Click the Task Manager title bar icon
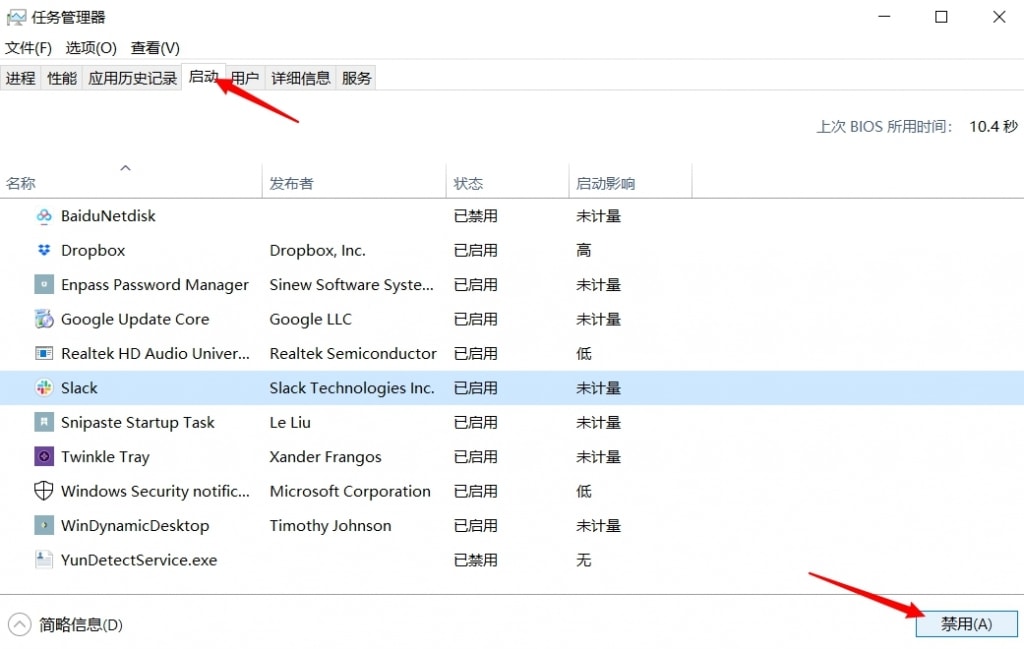Viewport: 1024px width, 649px height. pos(16,18)
